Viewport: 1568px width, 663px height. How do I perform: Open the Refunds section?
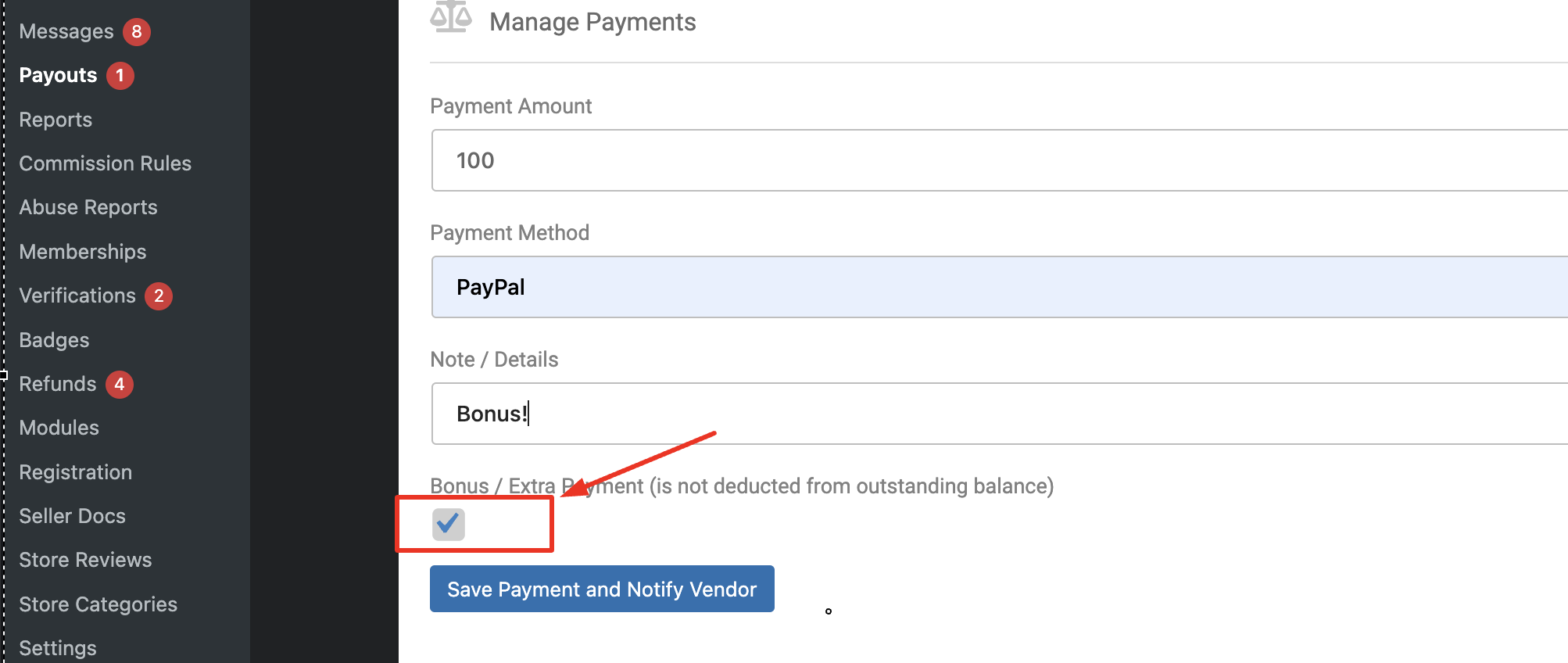[58, 384]
